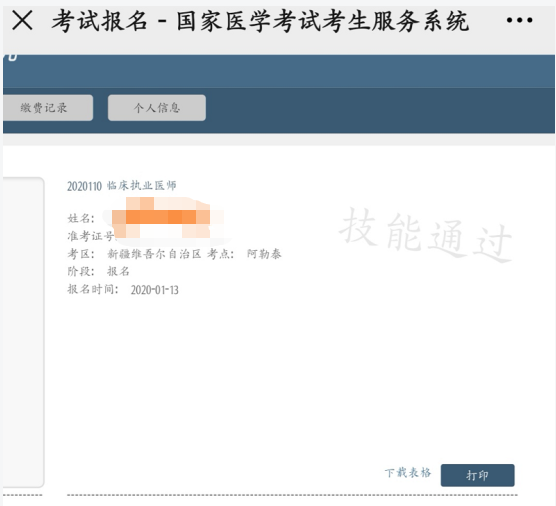Click the 打印 button
The width and height of the screenshot is (556, 506).
(477, 475)
